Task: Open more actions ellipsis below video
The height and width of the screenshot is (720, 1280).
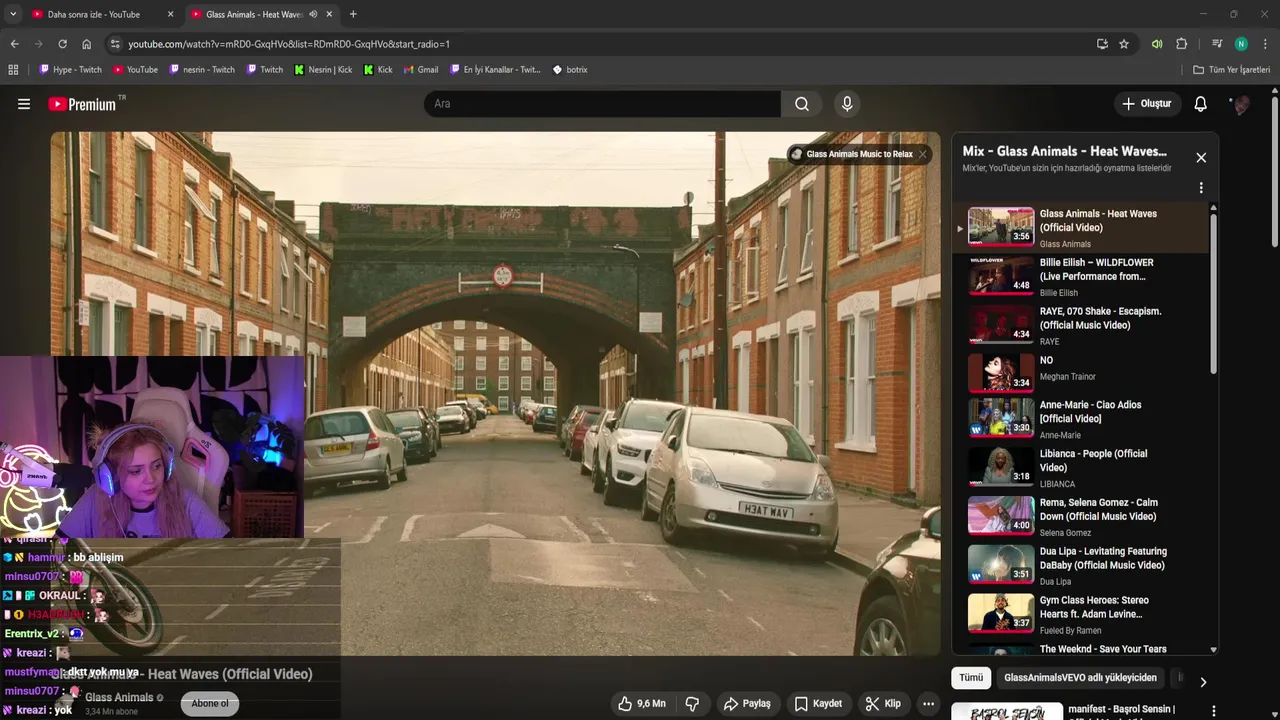Action: 928,704
